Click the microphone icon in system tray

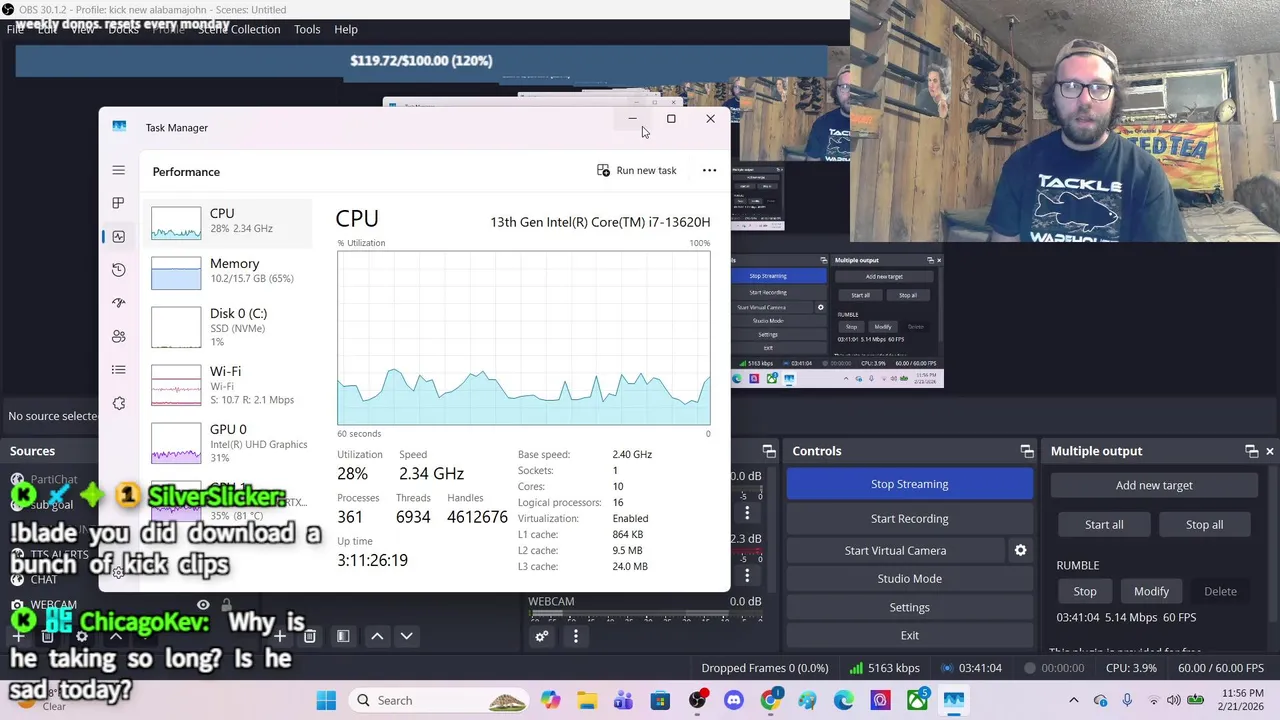(1127, 700)
